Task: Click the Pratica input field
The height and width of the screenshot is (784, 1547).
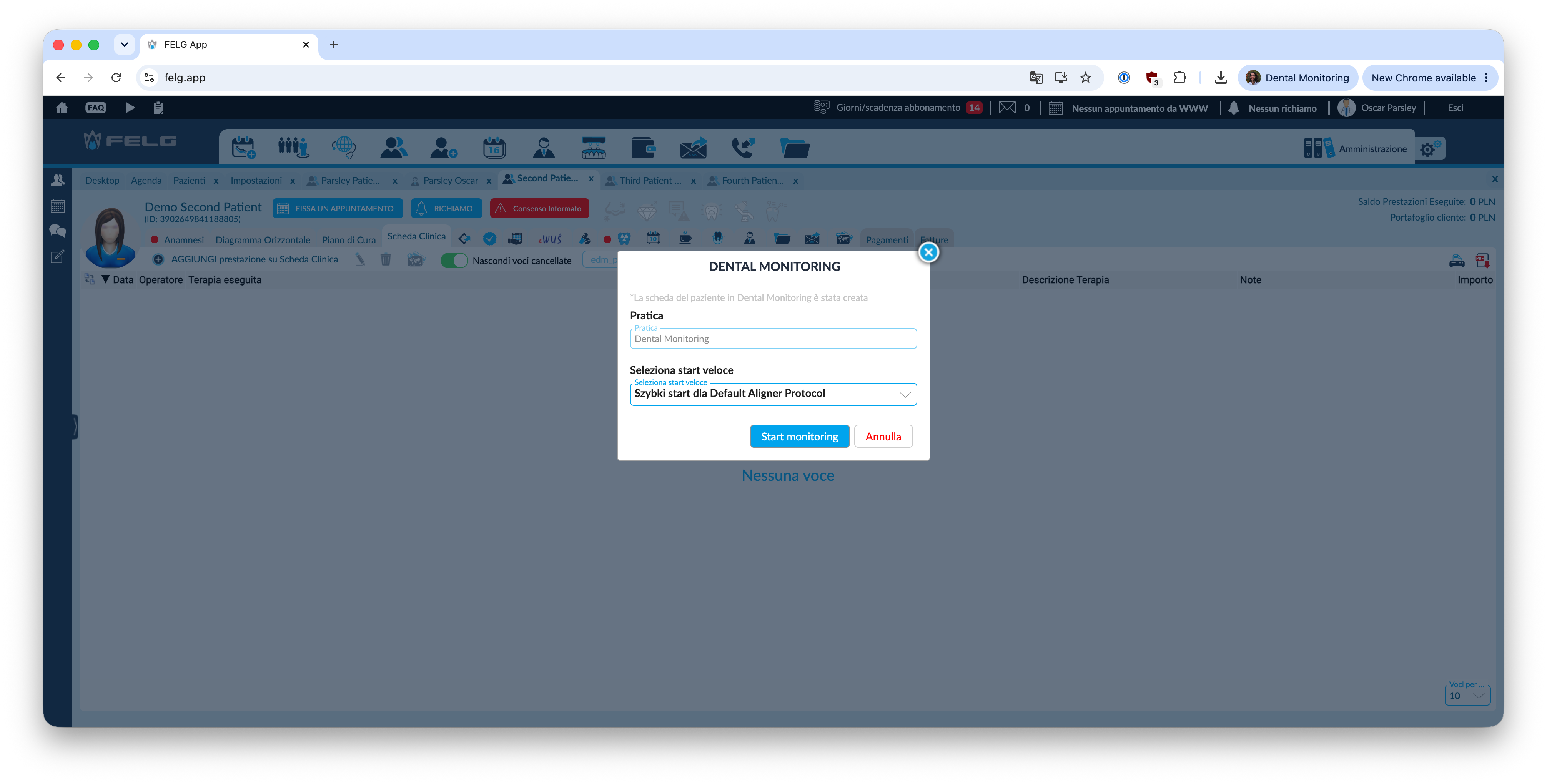Action: click(773, 339)
